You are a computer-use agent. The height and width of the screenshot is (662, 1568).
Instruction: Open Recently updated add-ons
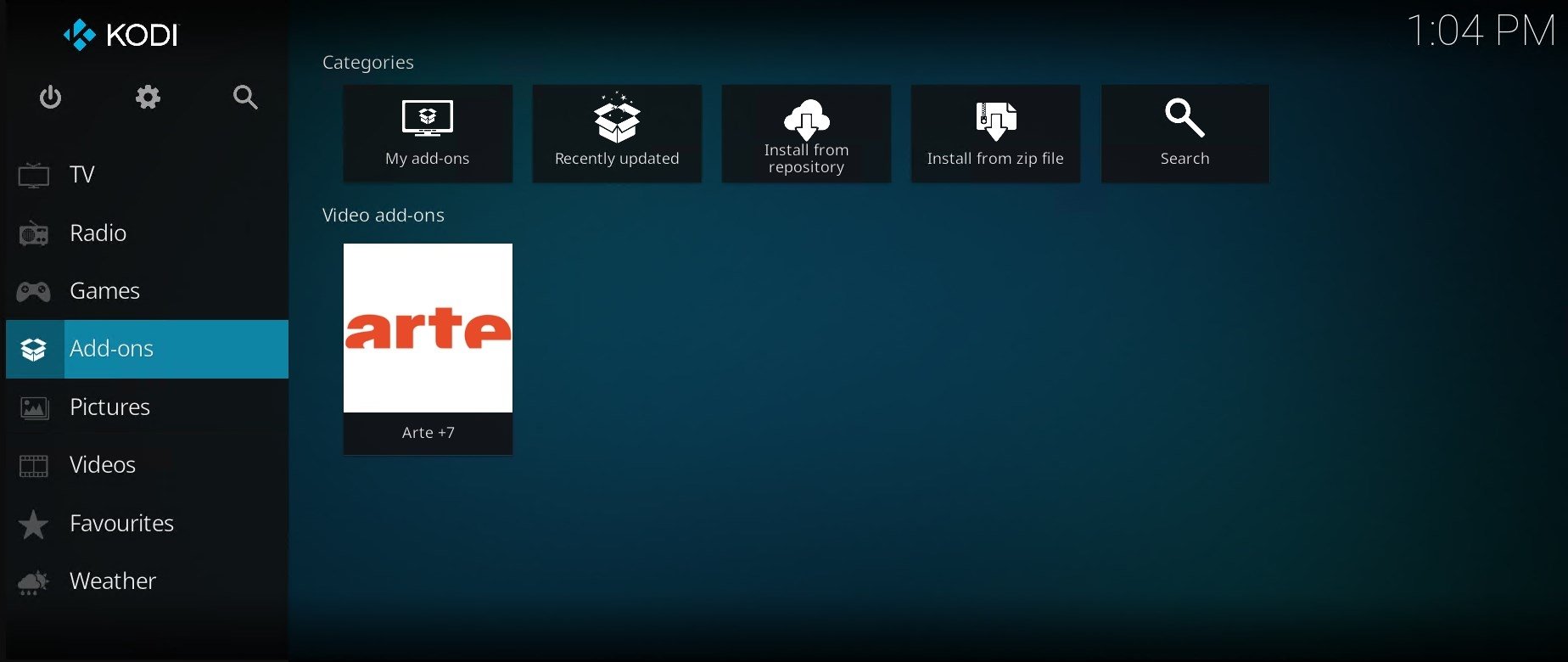point(617,133)
